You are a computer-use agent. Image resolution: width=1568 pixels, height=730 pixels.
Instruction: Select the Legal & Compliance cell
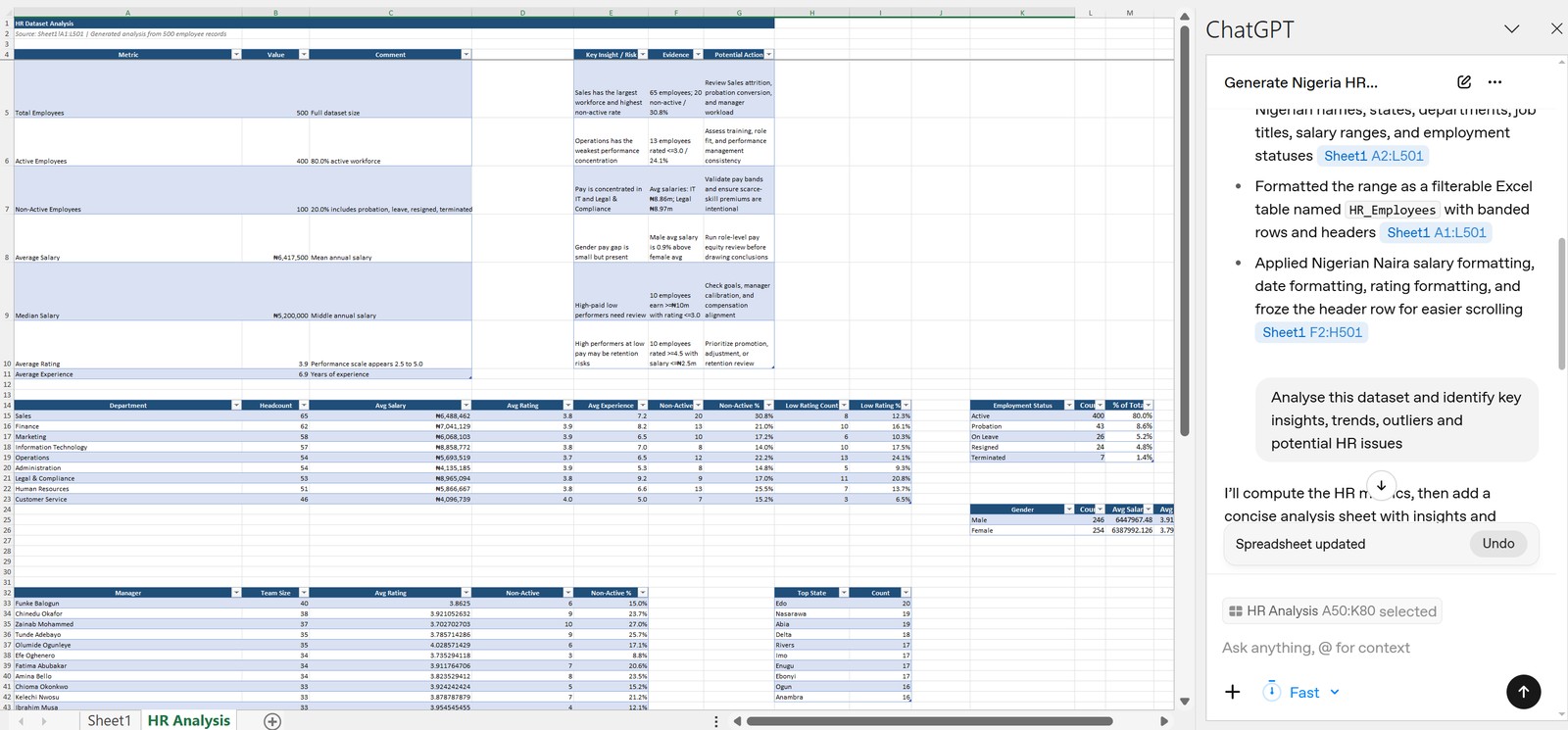(127, 478)
